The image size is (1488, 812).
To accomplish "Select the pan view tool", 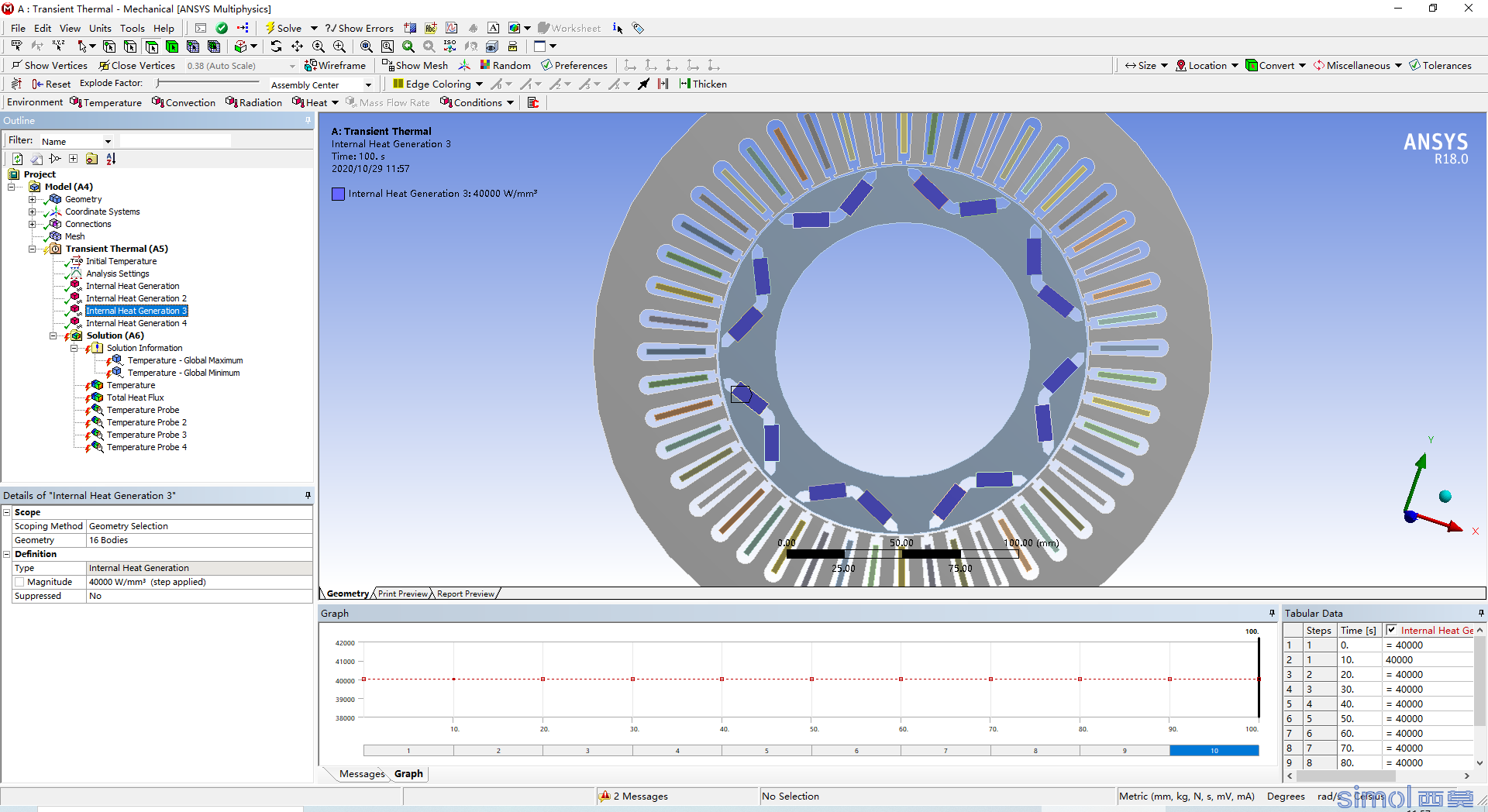I will 298,46.
